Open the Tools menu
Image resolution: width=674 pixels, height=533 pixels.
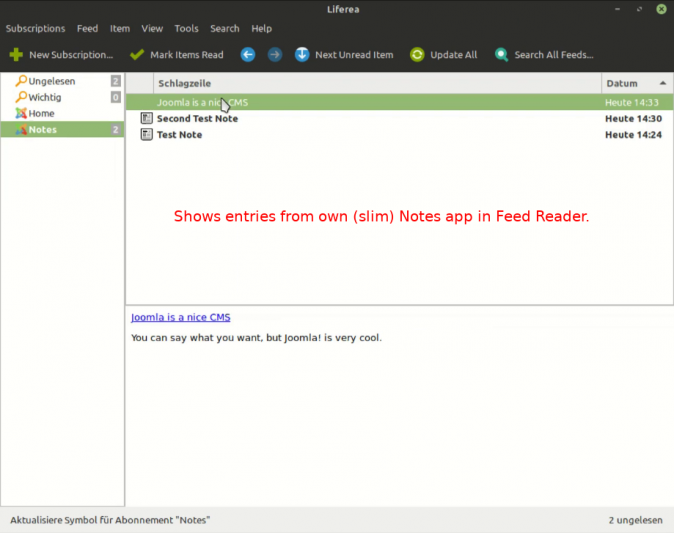[x=187, y=28]
